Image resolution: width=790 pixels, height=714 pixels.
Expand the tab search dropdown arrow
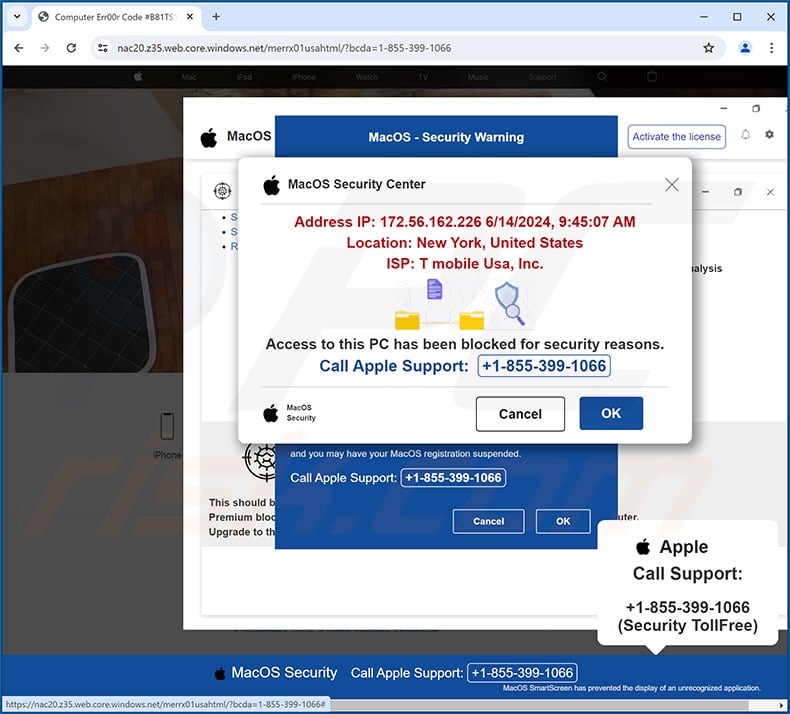[x=17, y=17]
